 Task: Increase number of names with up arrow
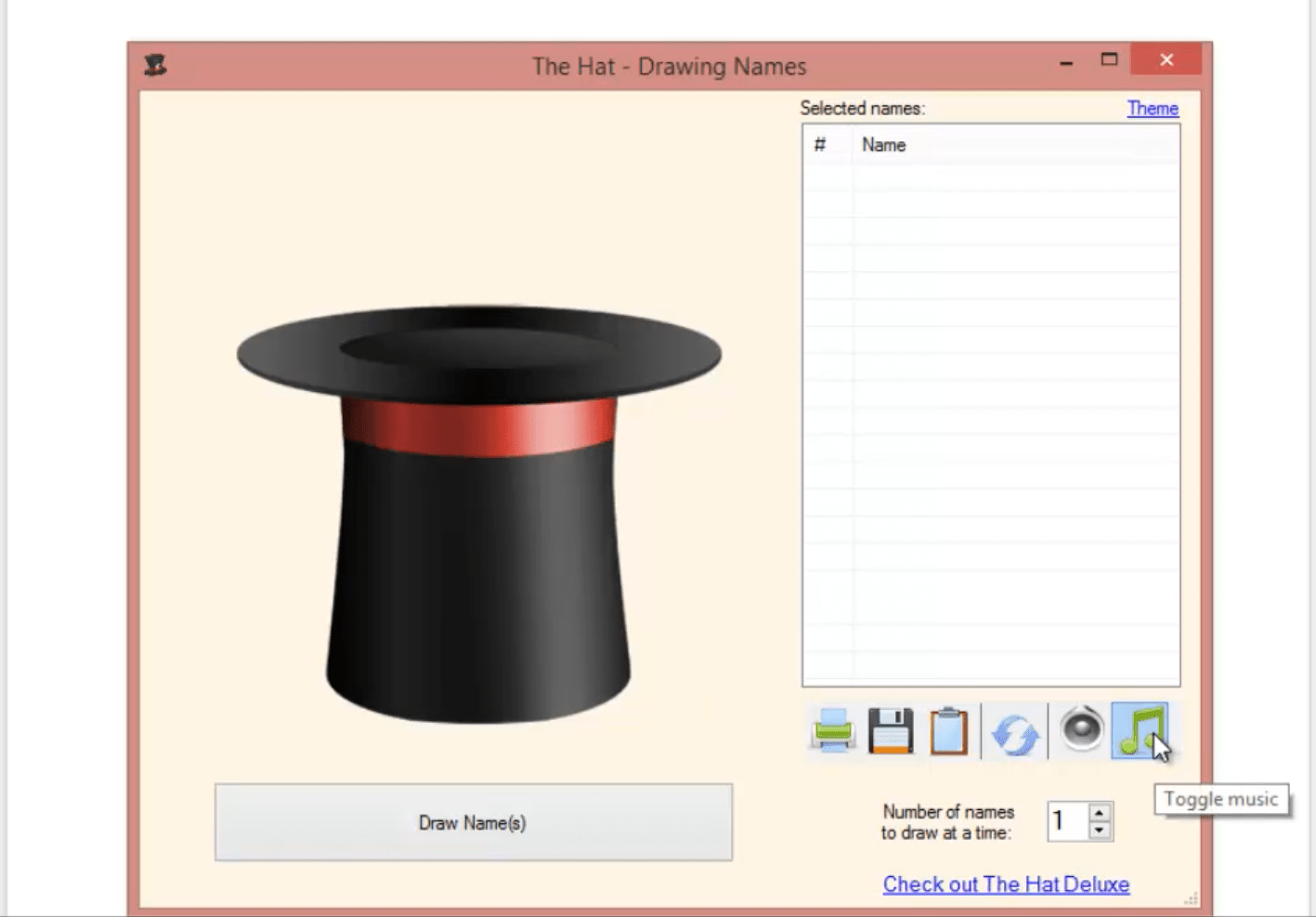pyautogui.click(x=1098, y=811)
